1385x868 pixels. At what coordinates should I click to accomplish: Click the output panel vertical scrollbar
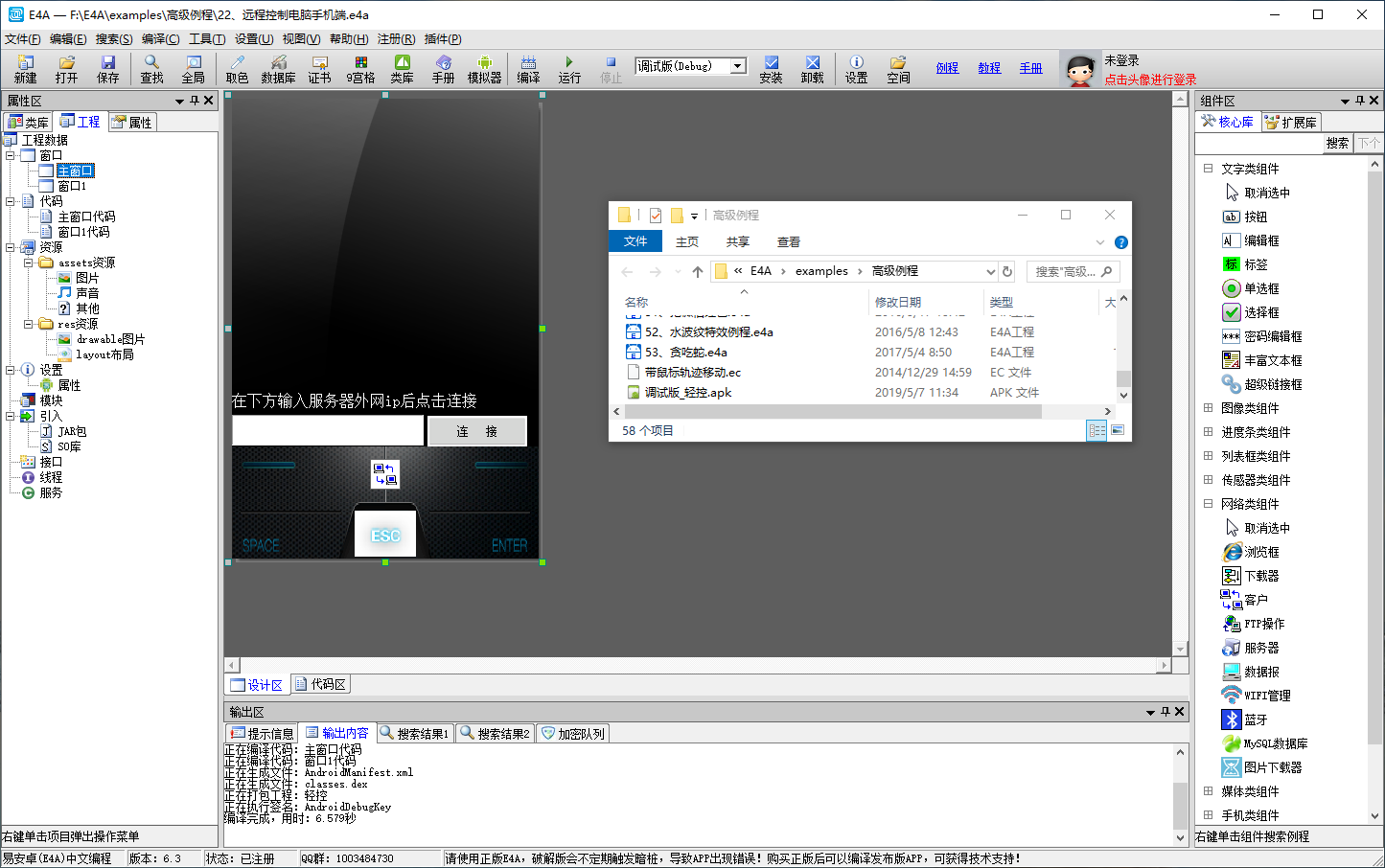(1181, 793)
